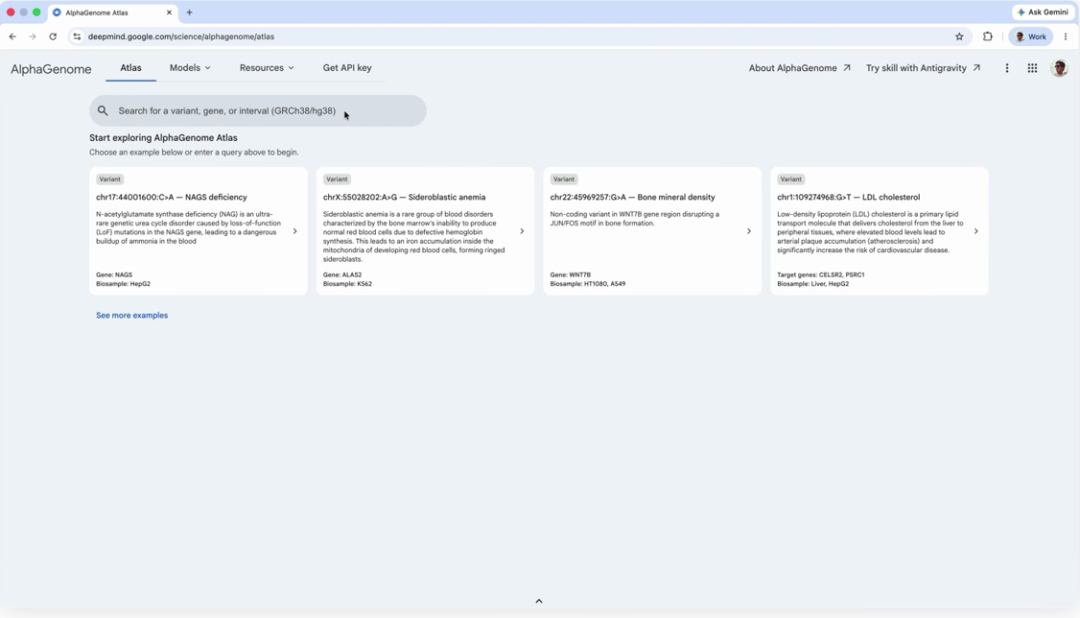Click Variant badge on LDL cholesterol card
Screen dimensions: 1080x618
791,179
